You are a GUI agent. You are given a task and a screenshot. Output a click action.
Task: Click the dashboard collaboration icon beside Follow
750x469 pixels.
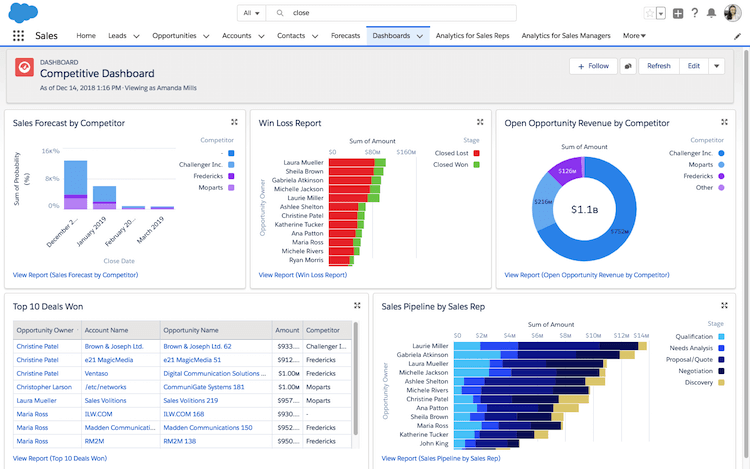coord(628,66)
